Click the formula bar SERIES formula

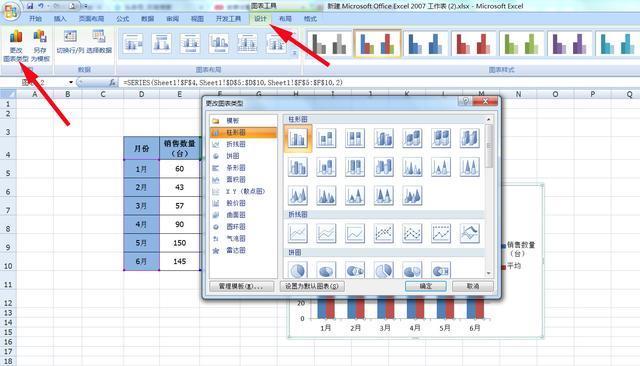pos(233,82)
